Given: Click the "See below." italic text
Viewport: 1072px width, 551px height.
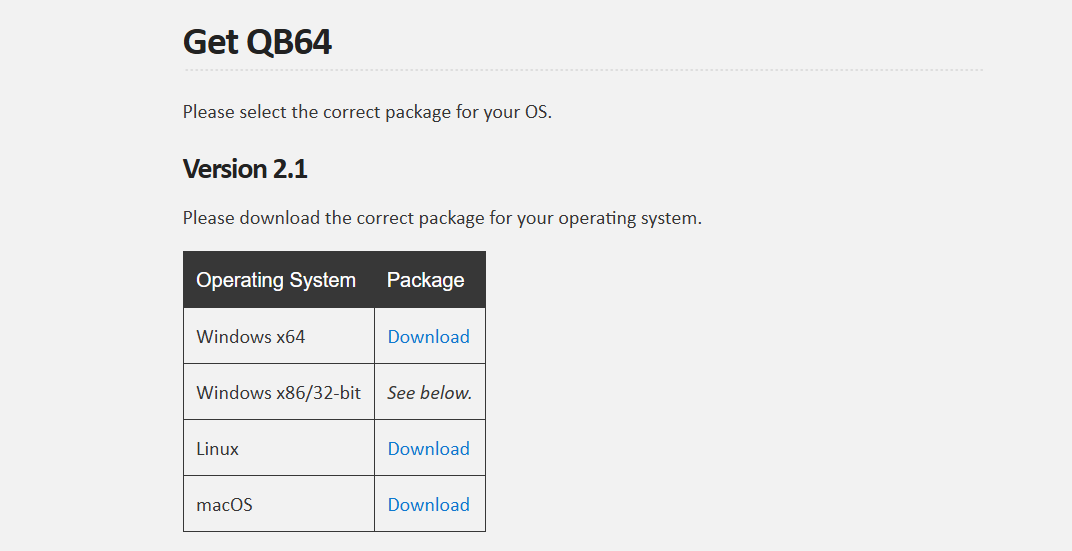Looking at the screenshot, I should (x=429, y=393).
